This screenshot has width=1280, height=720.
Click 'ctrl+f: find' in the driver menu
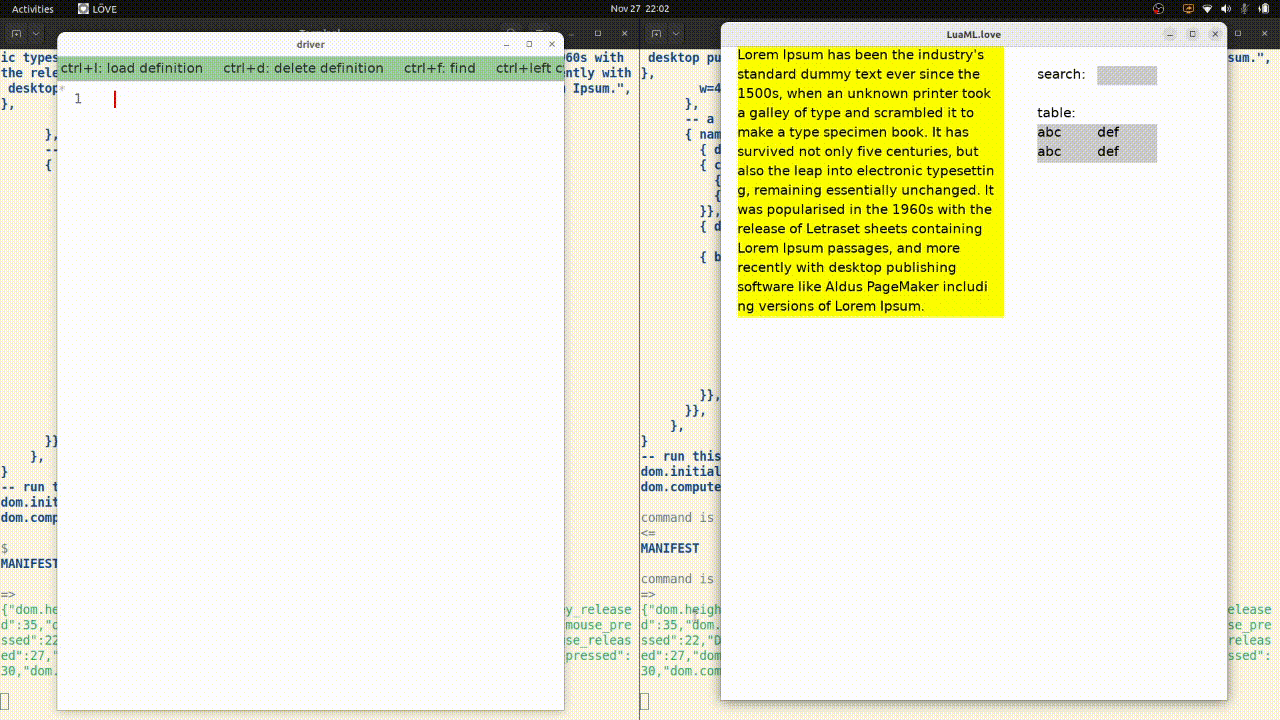pos(439,69)
